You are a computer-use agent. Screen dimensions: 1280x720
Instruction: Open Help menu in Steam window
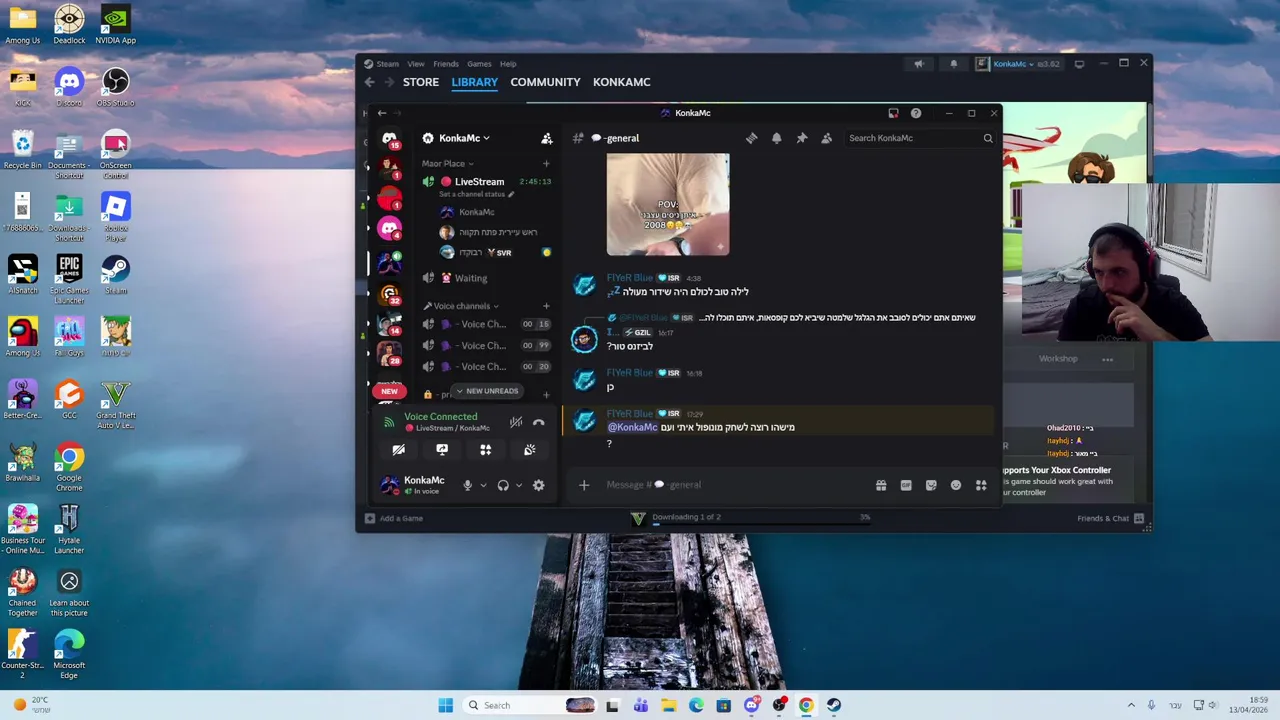point(508,64)
